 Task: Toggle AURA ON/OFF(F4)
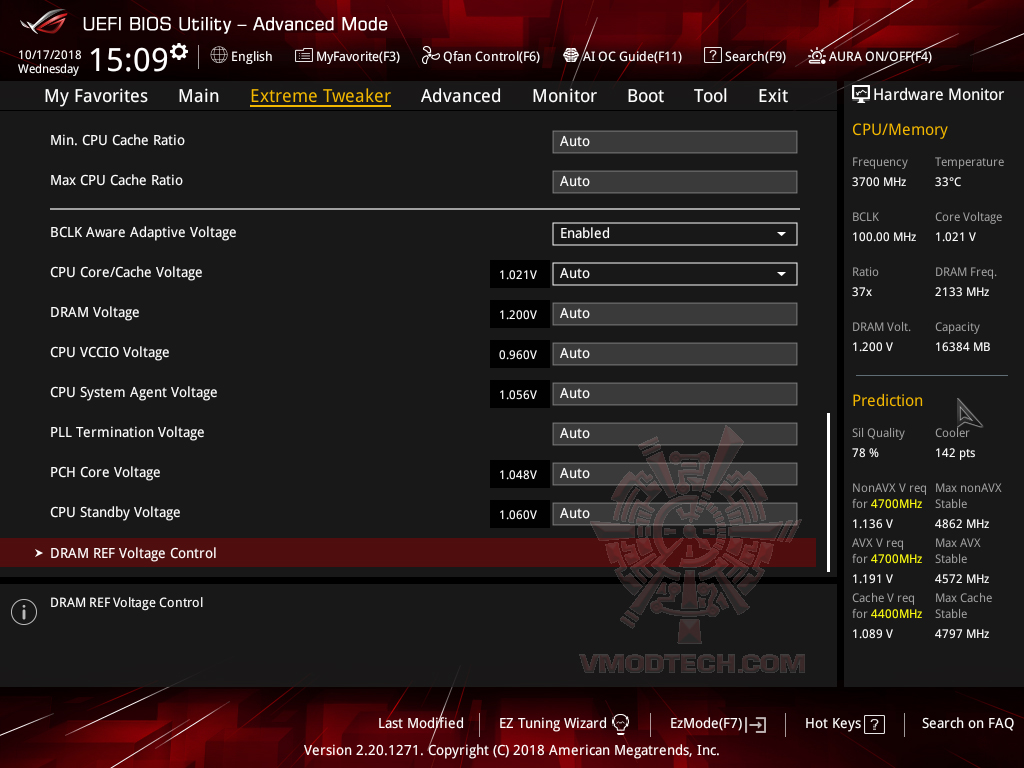[x=870, y=56]
